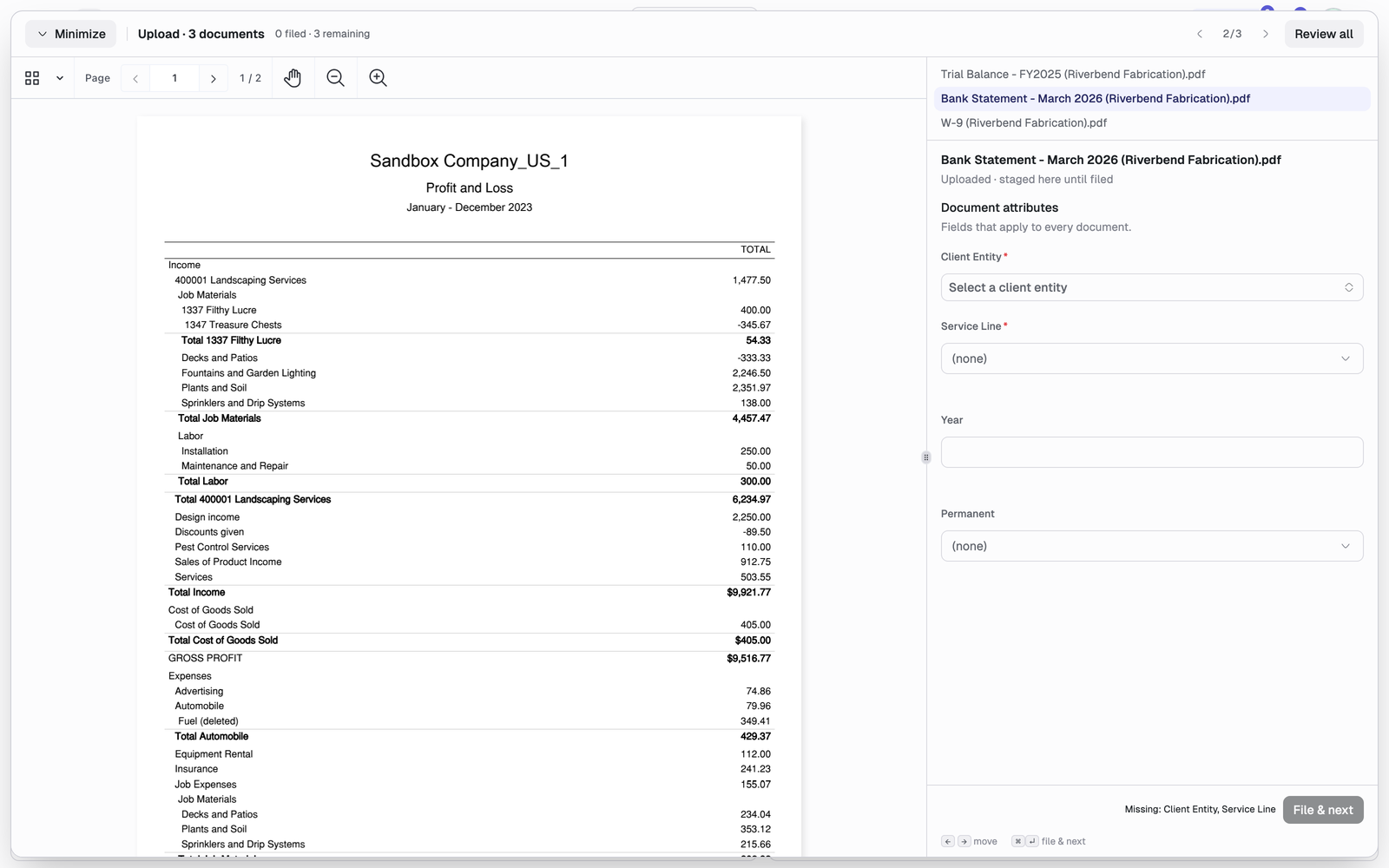
Task: Select the hand pan tool
Action: [293, 78]
